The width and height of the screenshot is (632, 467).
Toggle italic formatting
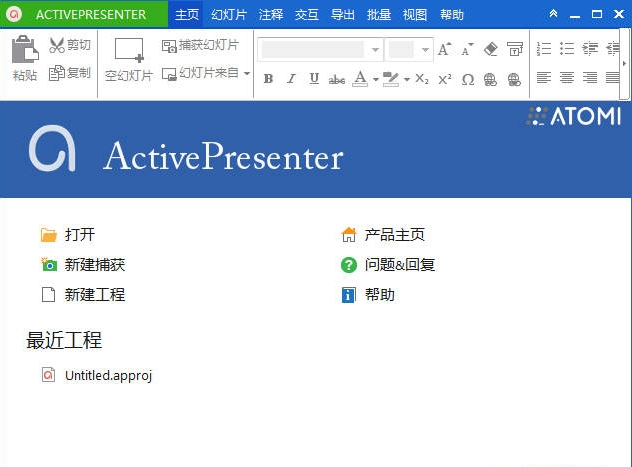pyautogui.click(x=291, y=79)
